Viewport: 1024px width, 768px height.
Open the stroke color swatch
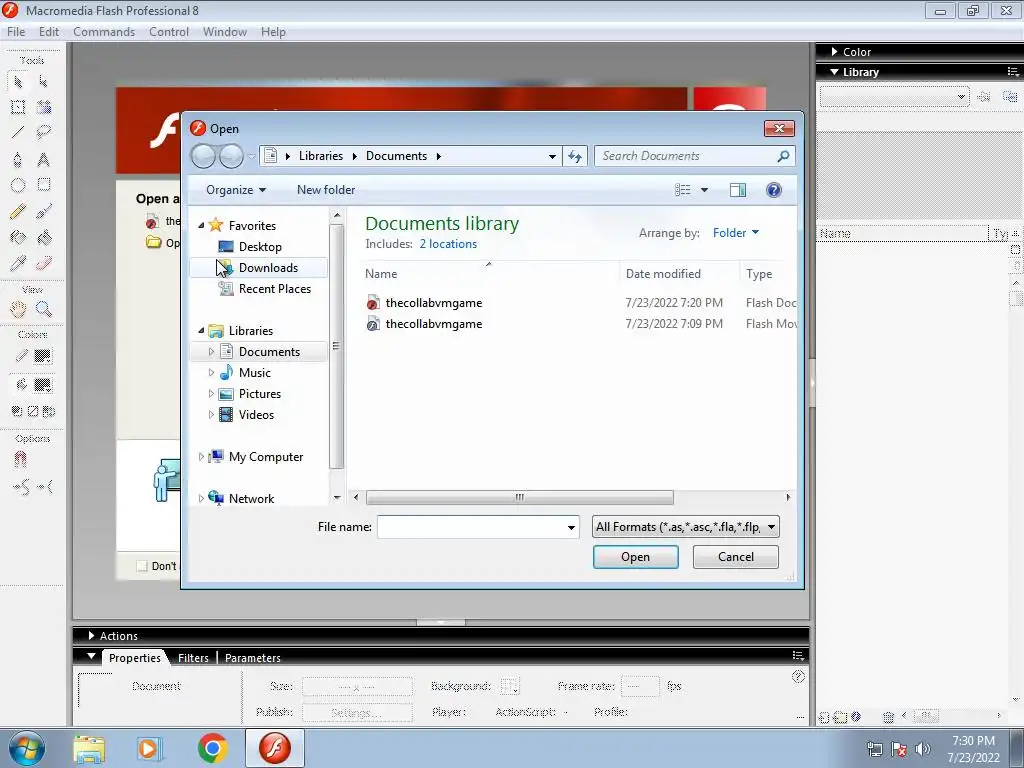point(42,357)
